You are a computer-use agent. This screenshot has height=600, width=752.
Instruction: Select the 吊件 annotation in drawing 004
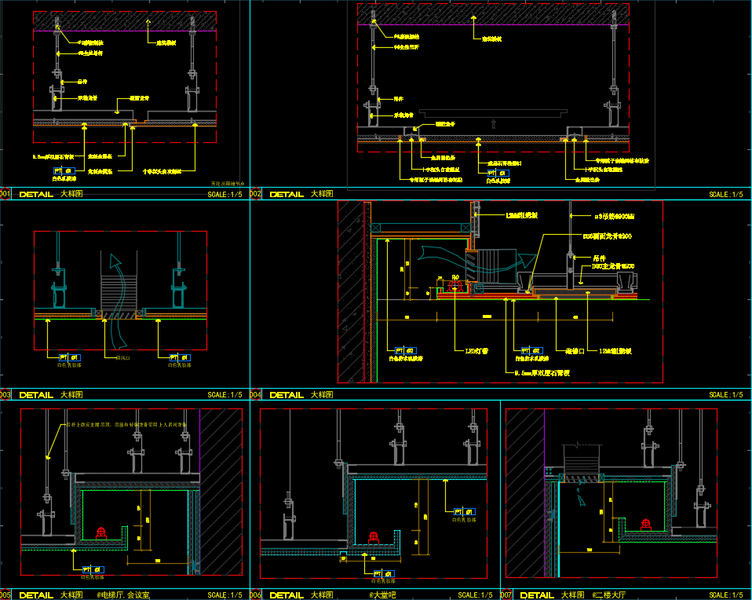click(599, 258)
